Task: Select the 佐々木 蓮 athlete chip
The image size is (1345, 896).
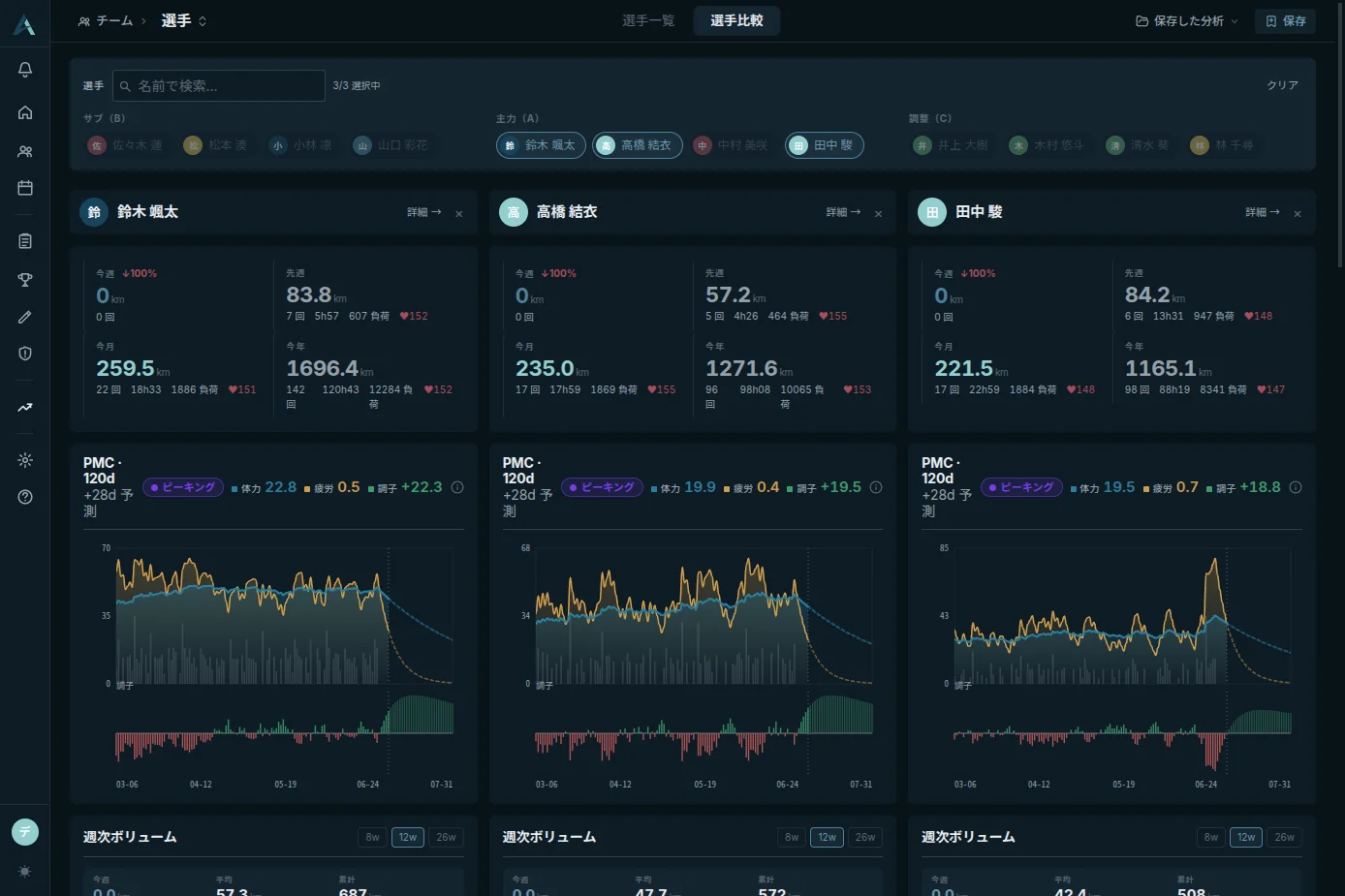Action: click(125, 145)
